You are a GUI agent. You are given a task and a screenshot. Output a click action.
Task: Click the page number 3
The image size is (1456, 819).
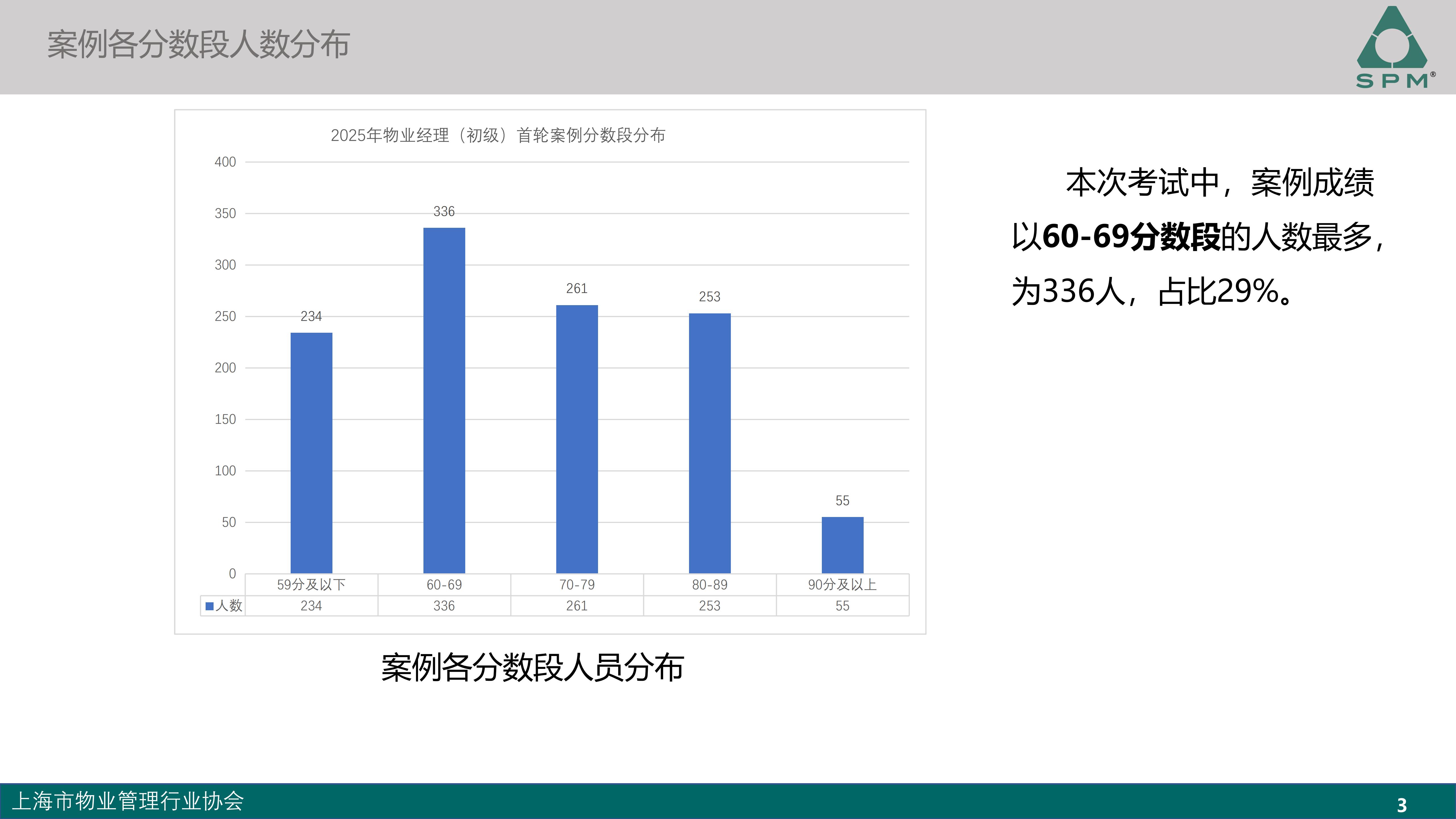(1402, 805)
